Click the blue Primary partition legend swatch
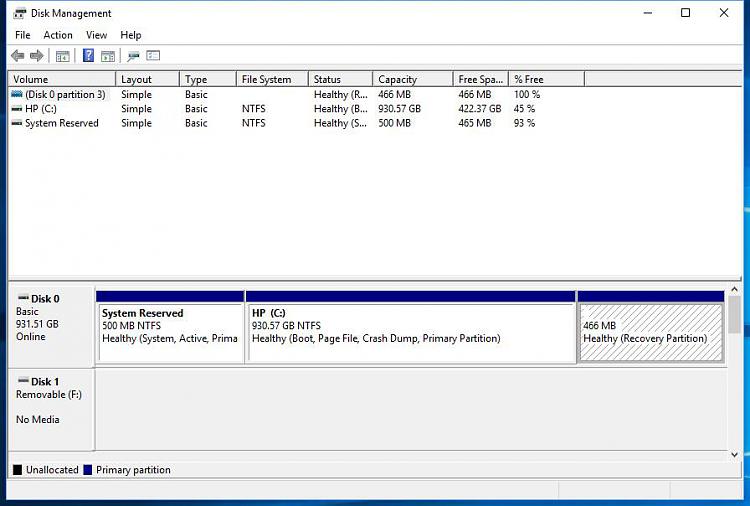Viewport: 750px width, 506px height. pos(88,470)
